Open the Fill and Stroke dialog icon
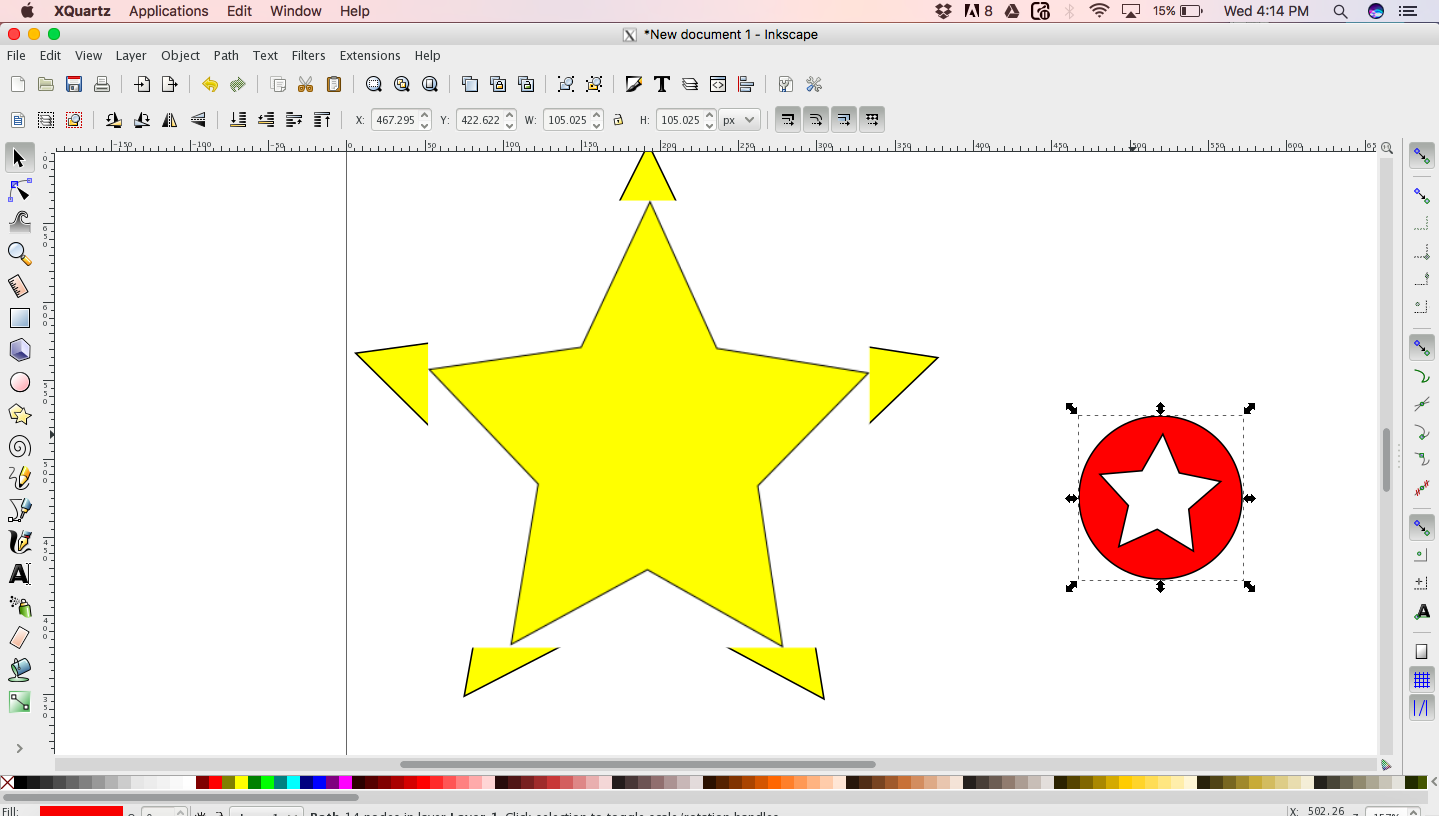1439x816 pixels. [633, 84]
